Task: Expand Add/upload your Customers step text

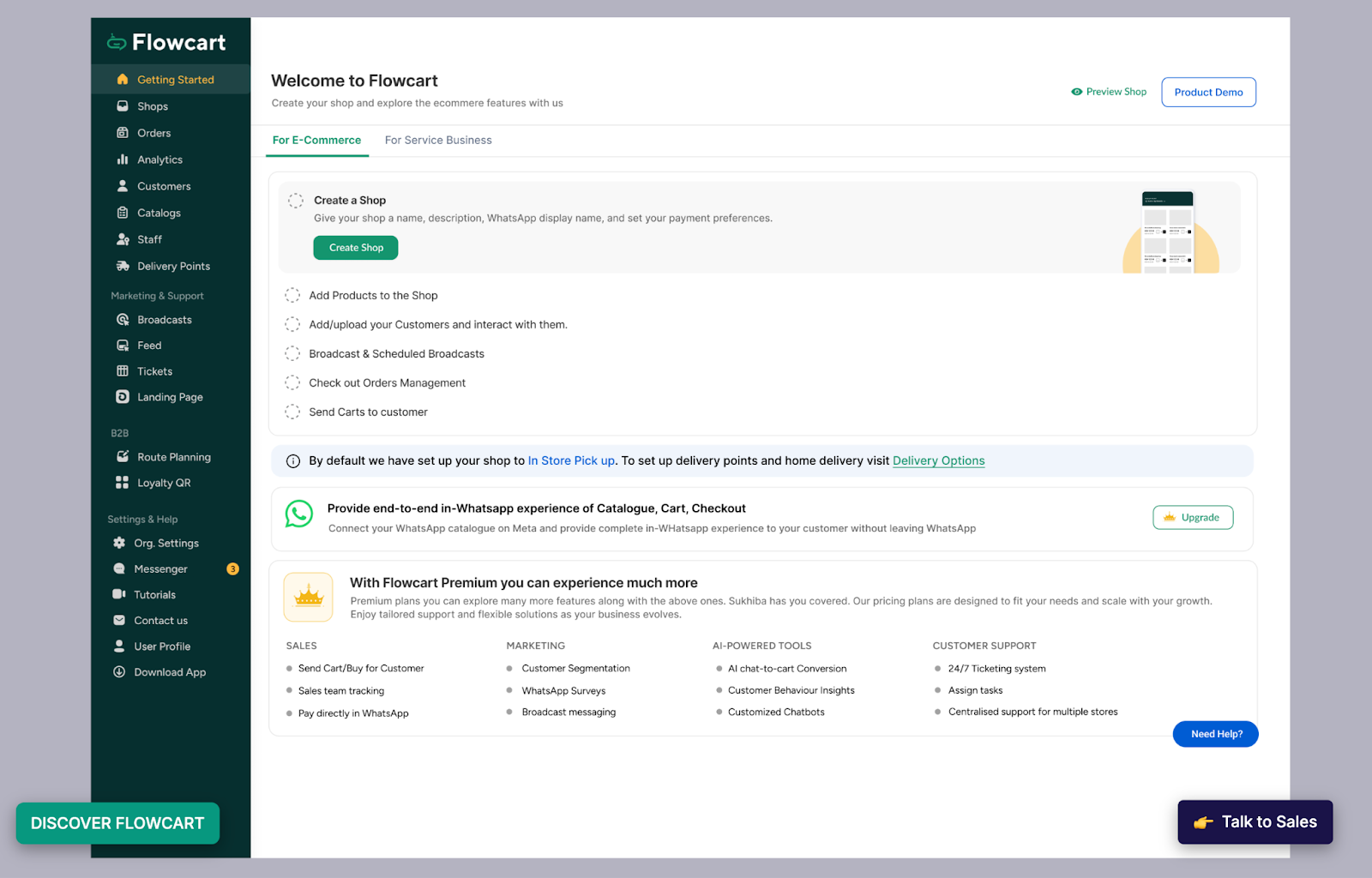Action: pyautogui.click(x=438, y=324)
